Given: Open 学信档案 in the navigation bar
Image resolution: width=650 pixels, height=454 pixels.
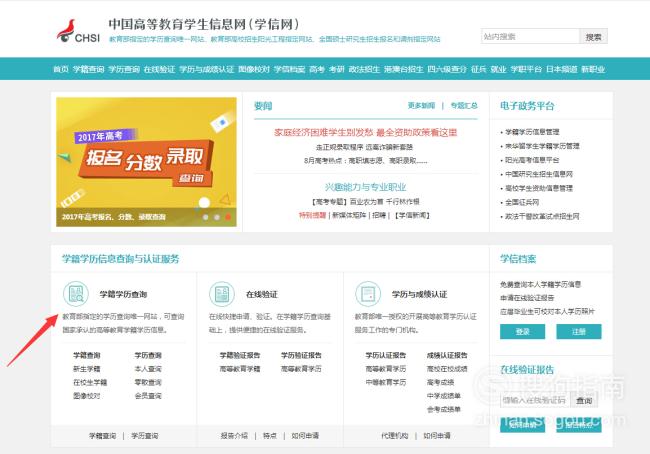Looking at the screenshot, I should click(289, 69).
